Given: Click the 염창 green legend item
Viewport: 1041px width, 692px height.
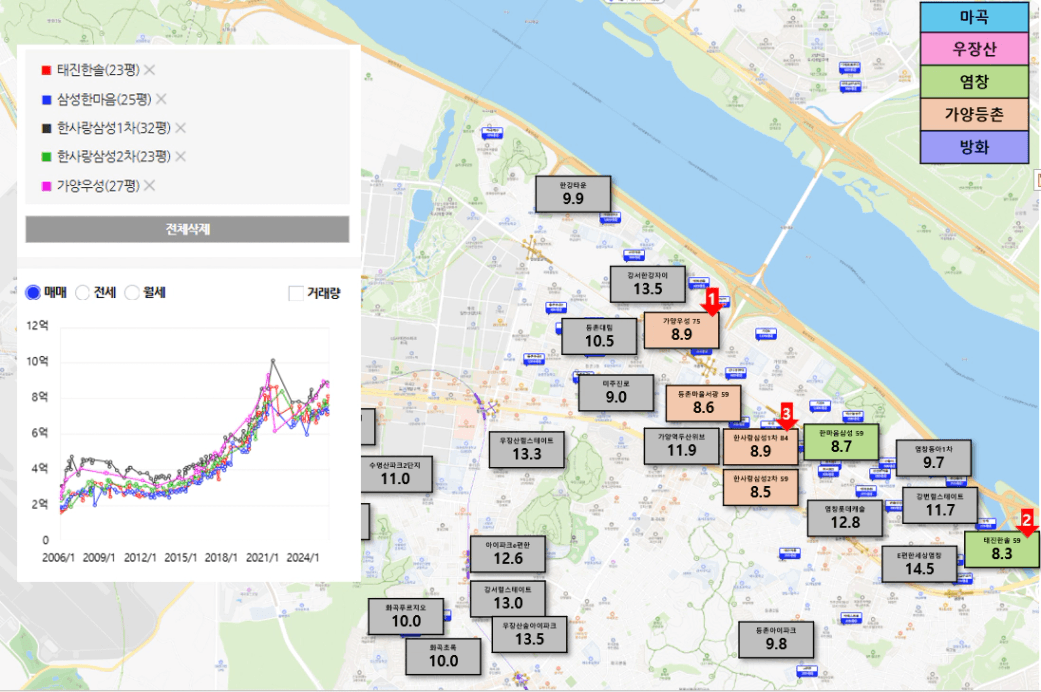Looking at the screenshot, I should tap(973, 82).
